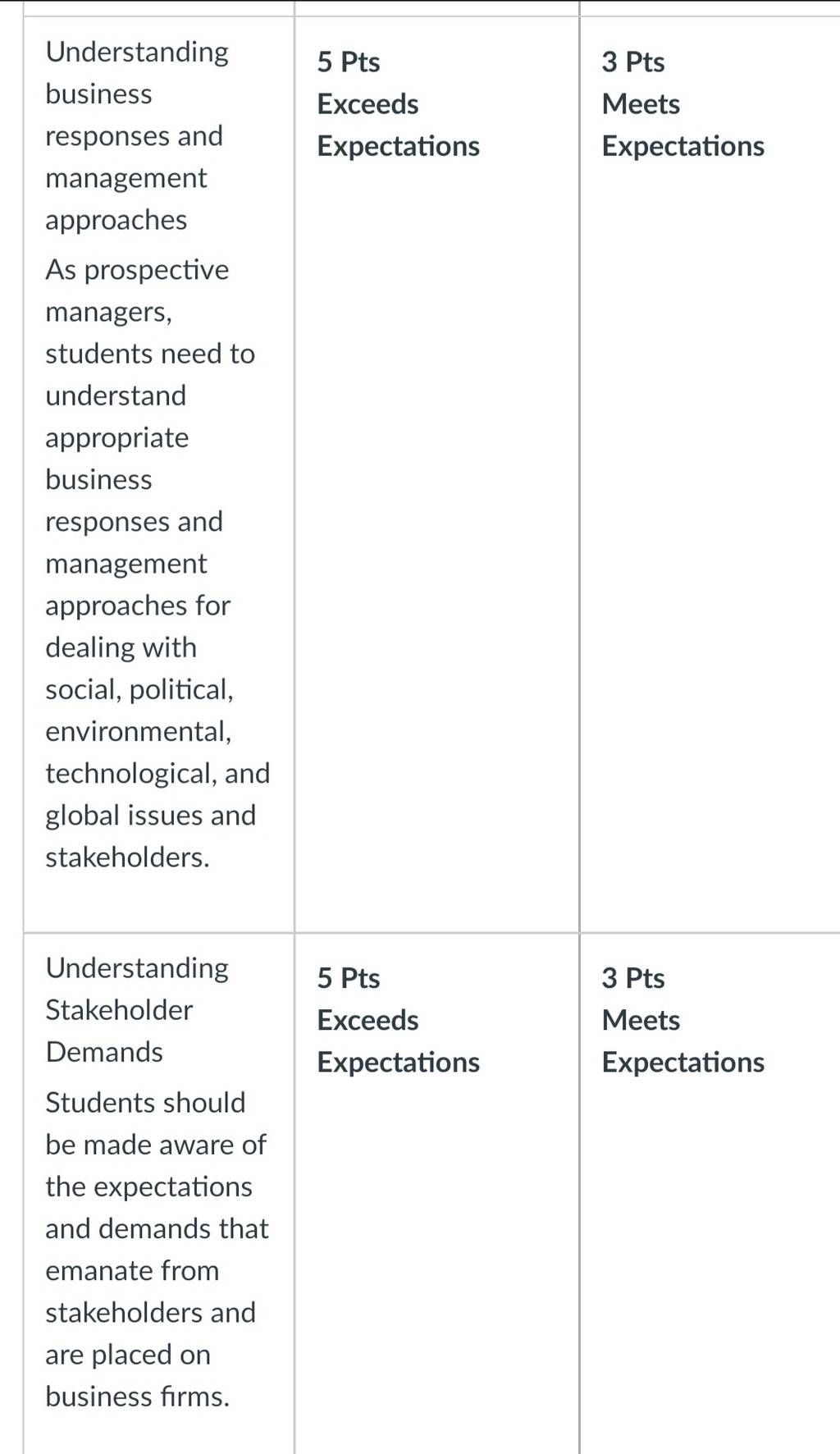The height and width of the screenshot is (1454, 840).
Task: Click the 'Students should be made aware' description
Action: click(x=157, y=1249)
